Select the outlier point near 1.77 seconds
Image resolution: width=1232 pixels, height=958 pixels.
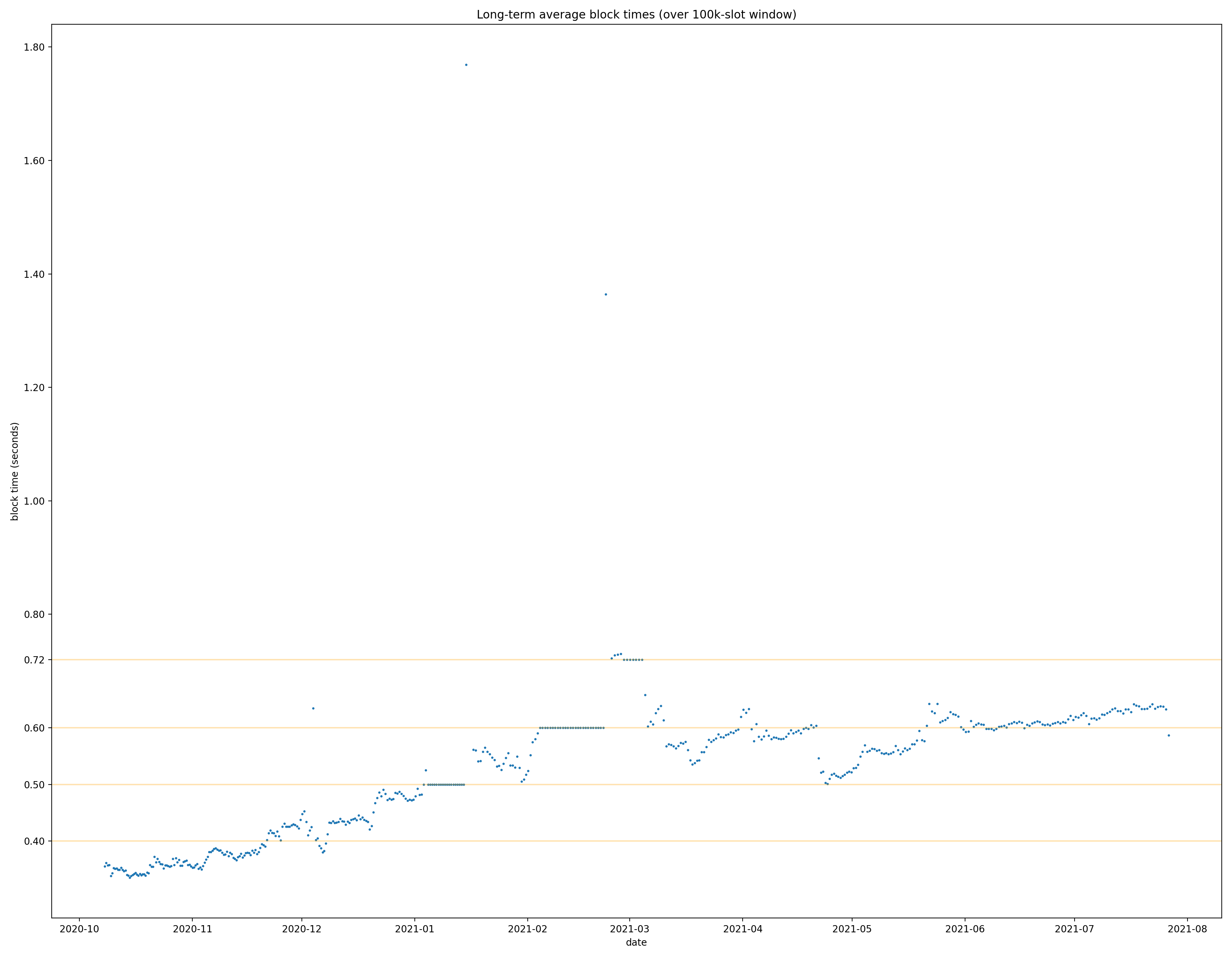(x=466, y=64)
